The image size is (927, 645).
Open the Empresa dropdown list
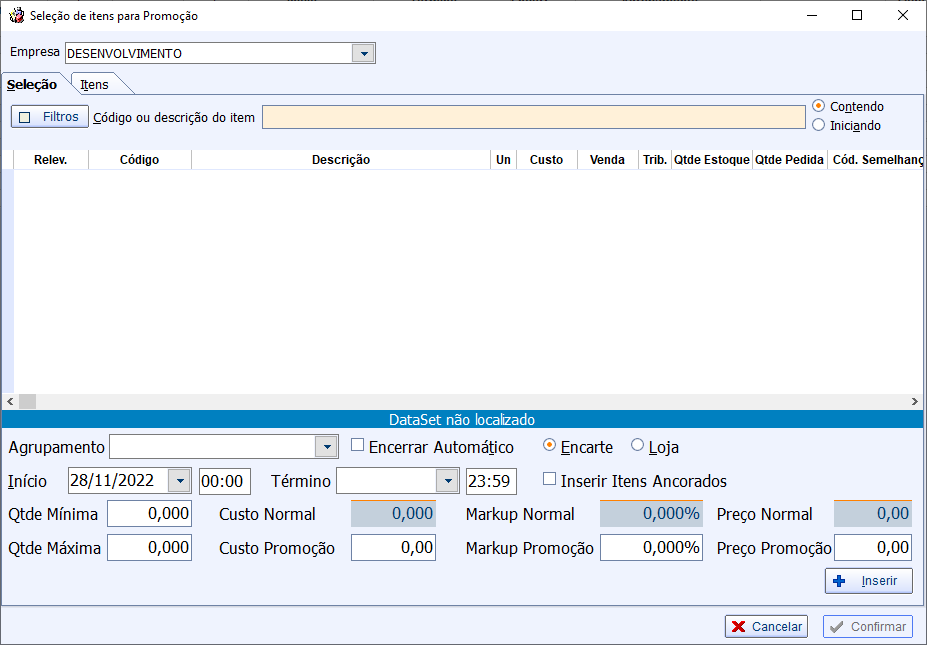[364, 53]
